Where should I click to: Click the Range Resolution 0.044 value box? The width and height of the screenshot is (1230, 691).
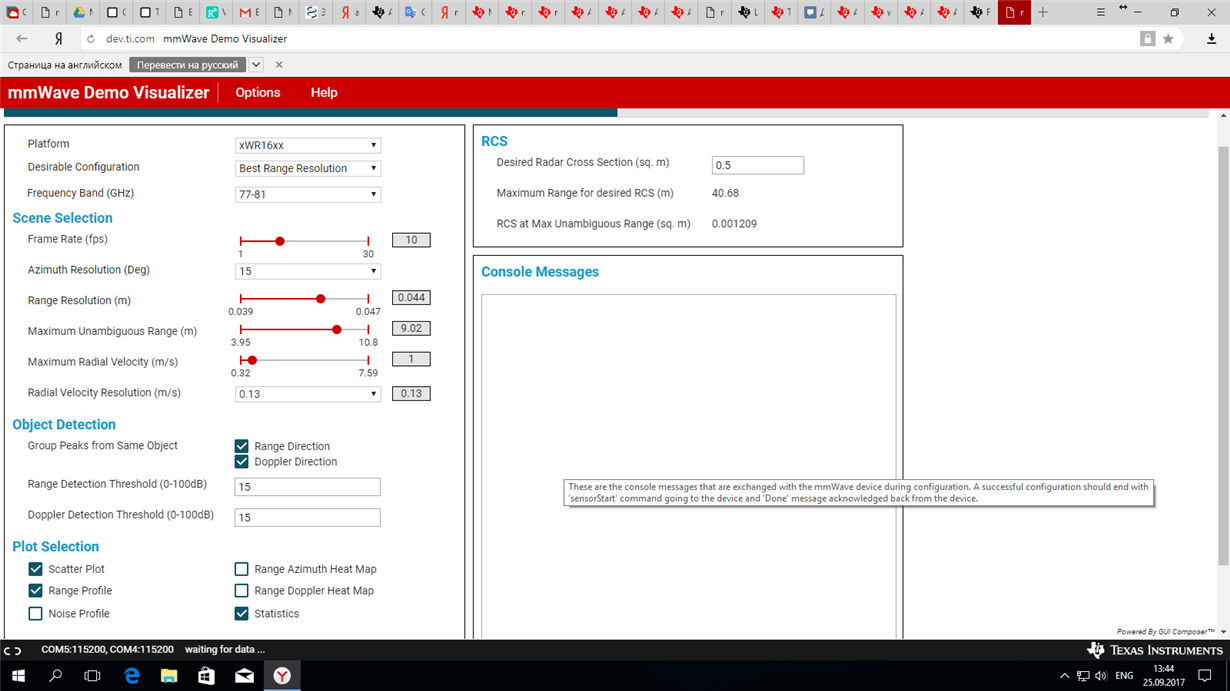[411, 298]
